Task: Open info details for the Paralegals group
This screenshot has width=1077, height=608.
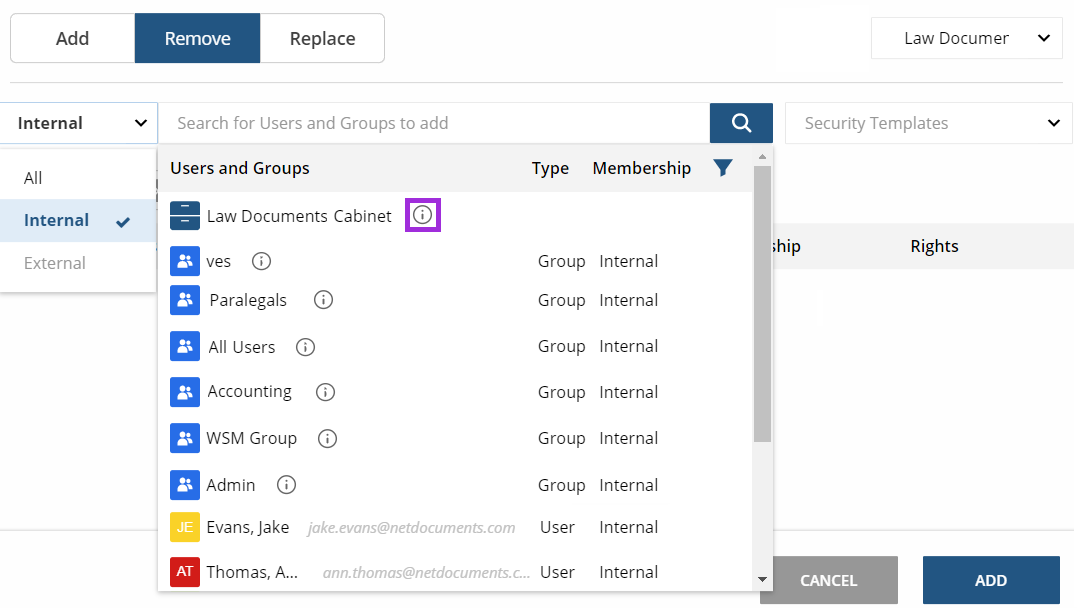Action: click(323, 299)
